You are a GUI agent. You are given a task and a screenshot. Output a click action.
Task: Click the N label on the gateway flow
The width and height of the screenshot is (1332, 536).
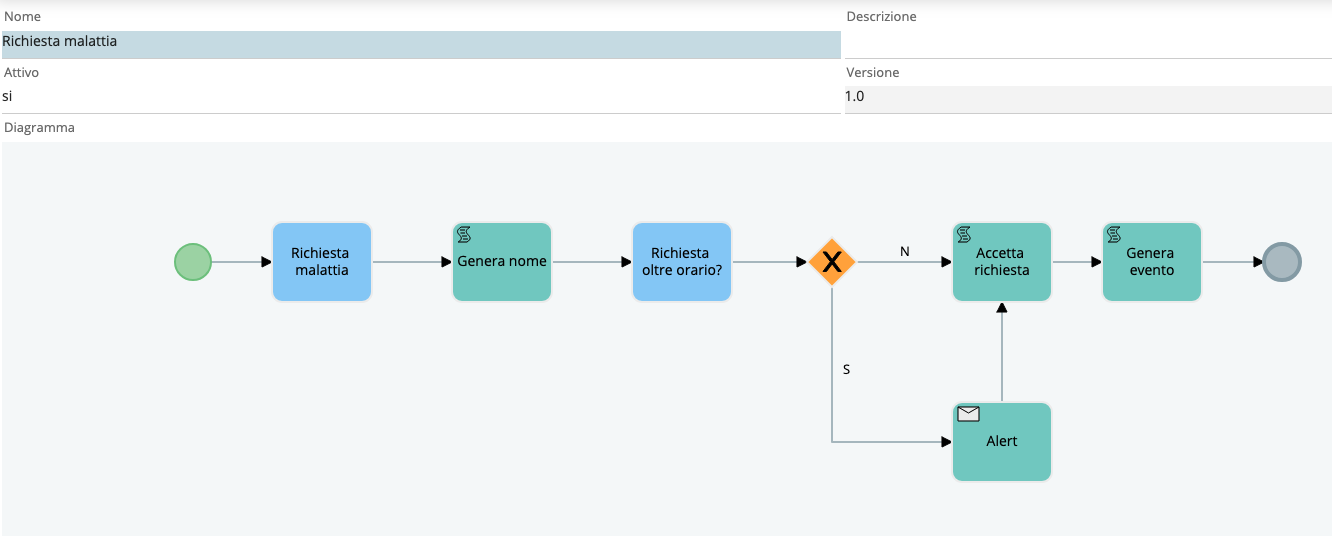pos(905,252)
